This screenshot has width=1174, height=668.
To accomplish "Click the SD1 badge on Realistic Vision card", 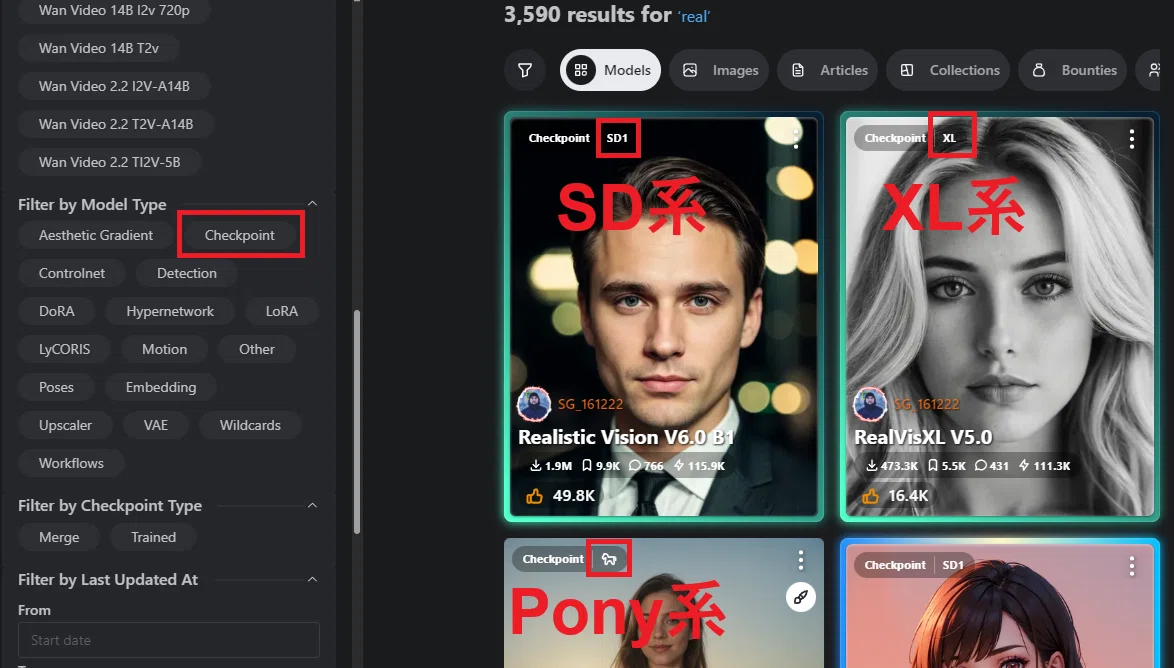I will pyautogui.click(x=617, y=138).
